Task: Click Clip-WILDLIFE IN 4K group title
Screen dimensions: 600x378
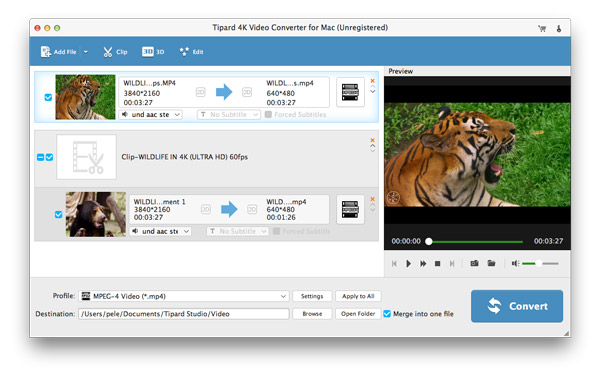Action: (x=184, y=157)
